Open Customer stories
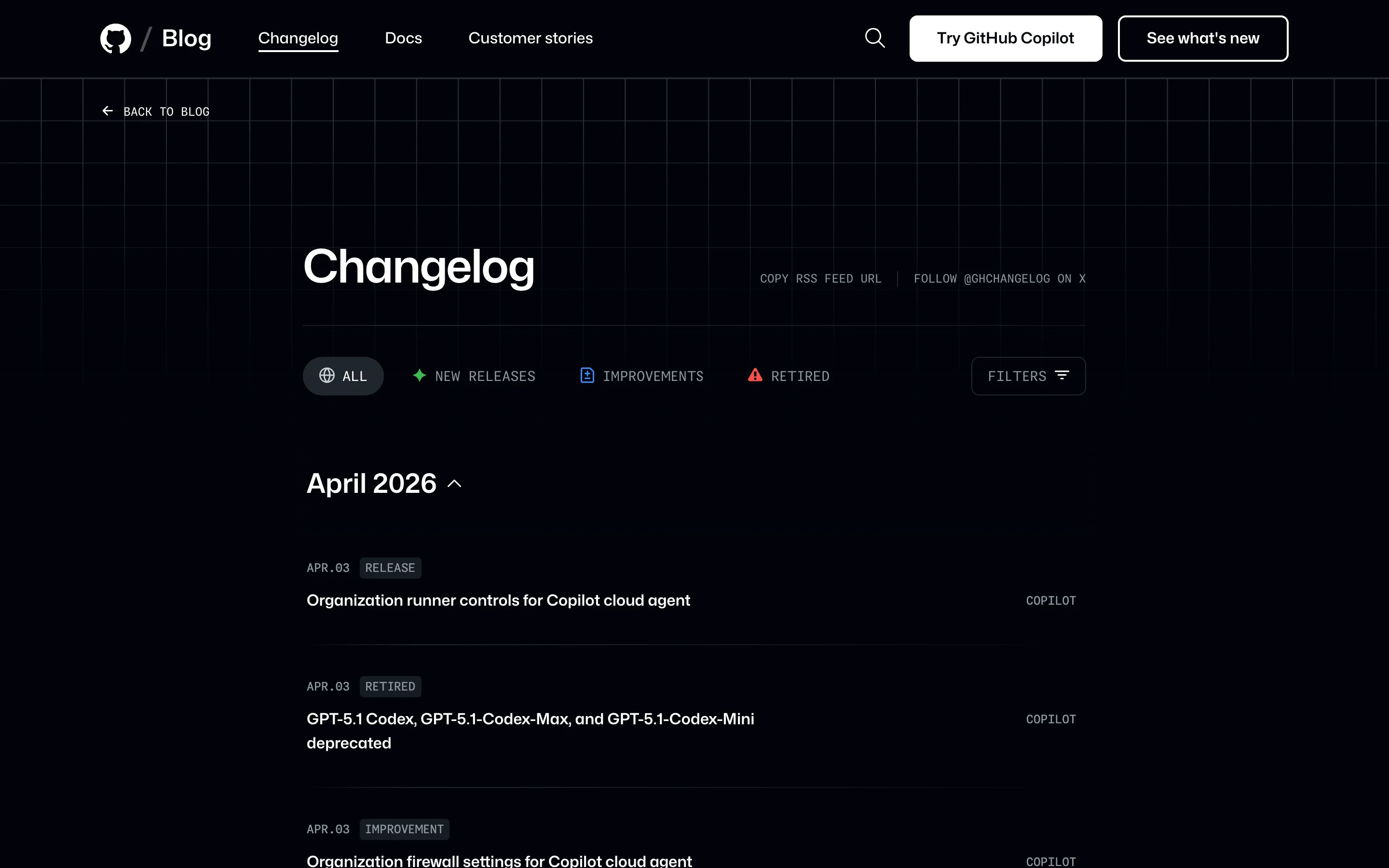Image resolution: width=1389 pixels, height=868 pixels. tap(531, 38)
